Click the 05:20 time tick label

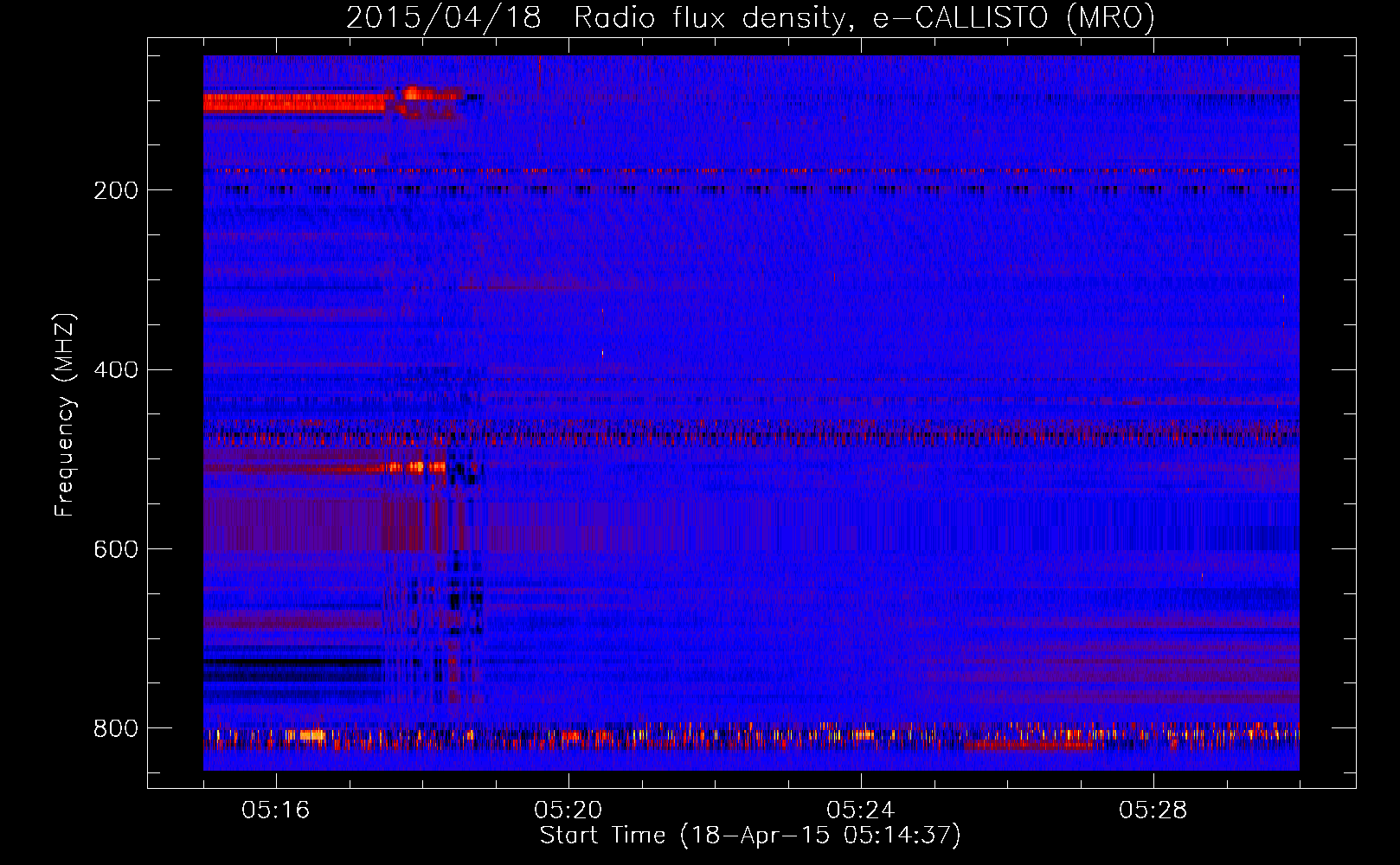coord(568,811)
